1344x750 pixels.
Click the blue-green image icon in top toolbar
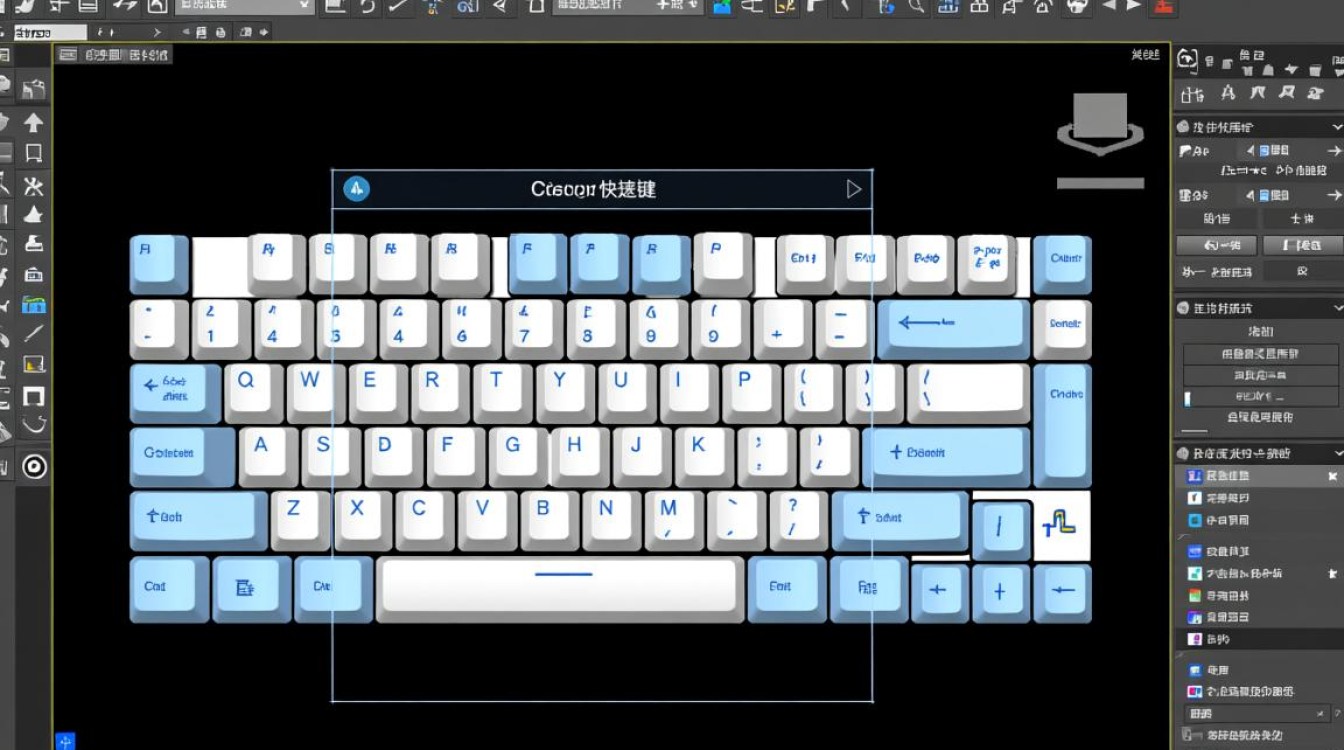(x=722, y=6)
